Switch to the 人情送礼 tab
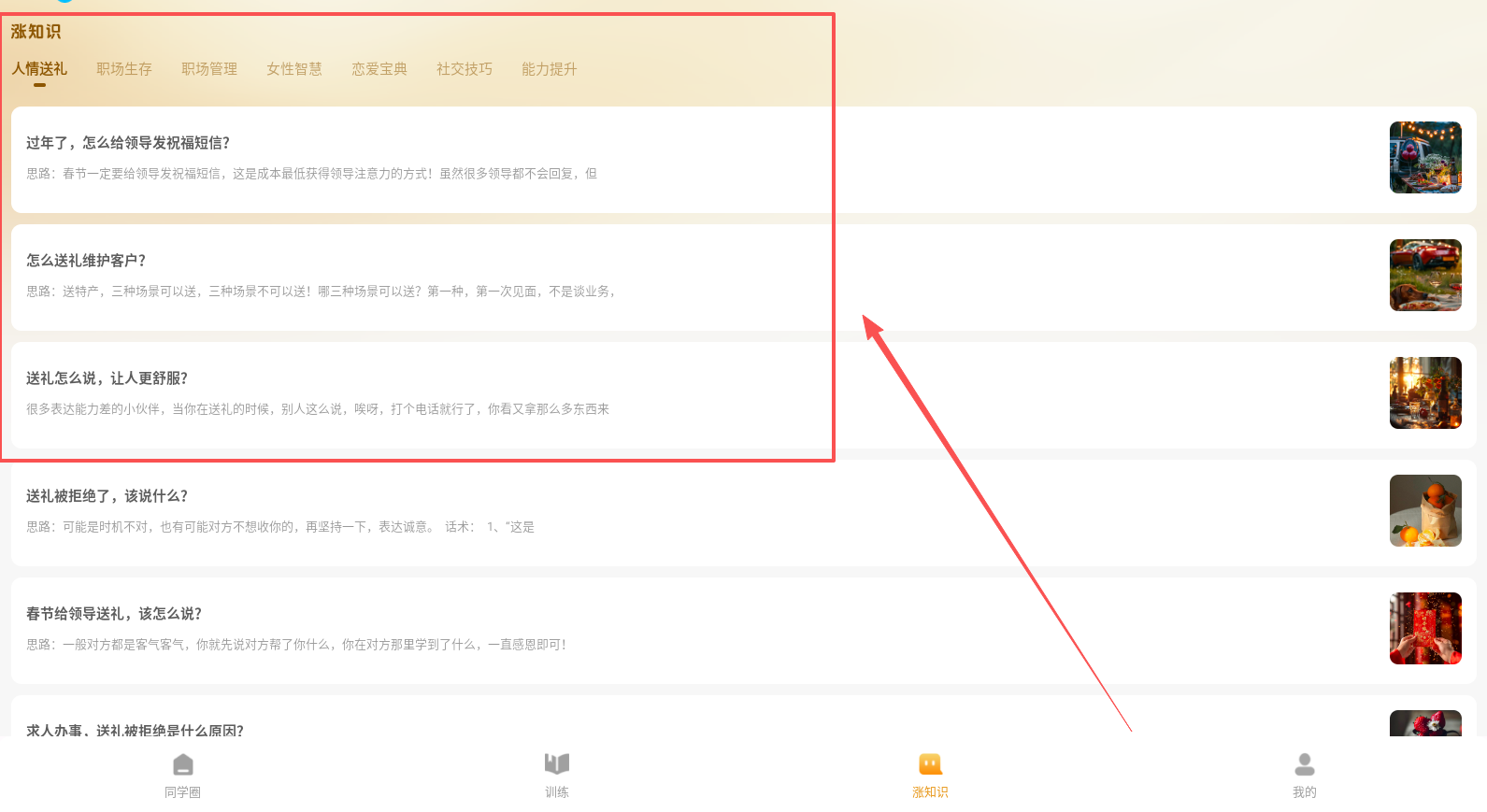This screenshot has height=812, width=1487. tap(39, 69)
